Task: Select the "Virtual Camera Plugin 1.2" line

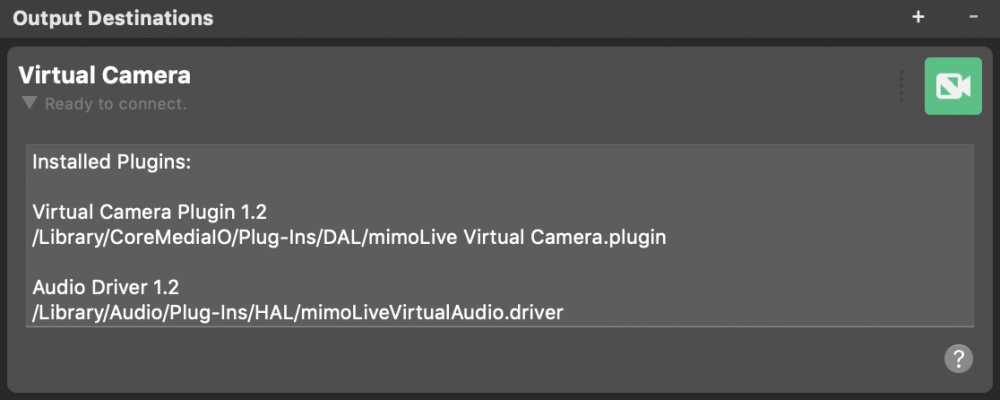Action: pos(149,212)
